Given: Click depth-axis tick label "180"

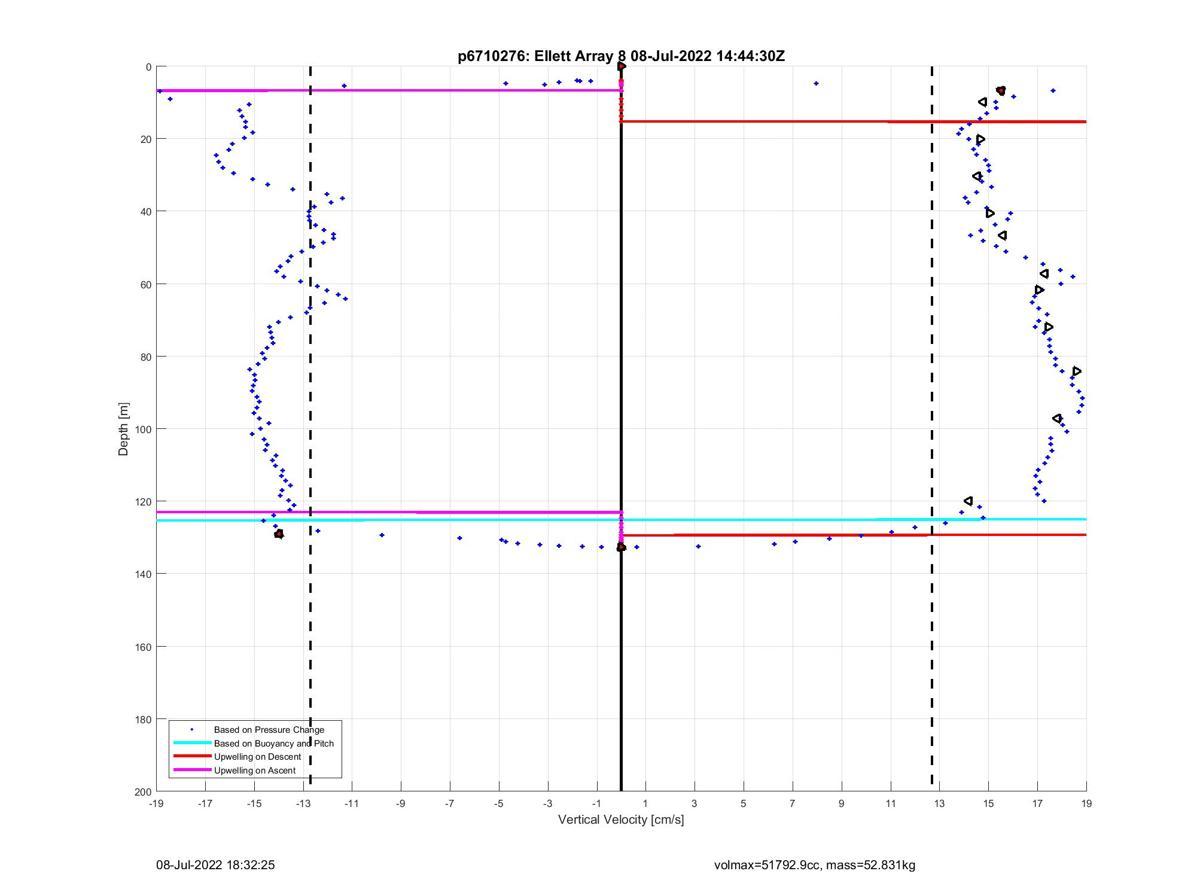Looking at the screenshot, I should pyautogui.click(x=144, y=719).
